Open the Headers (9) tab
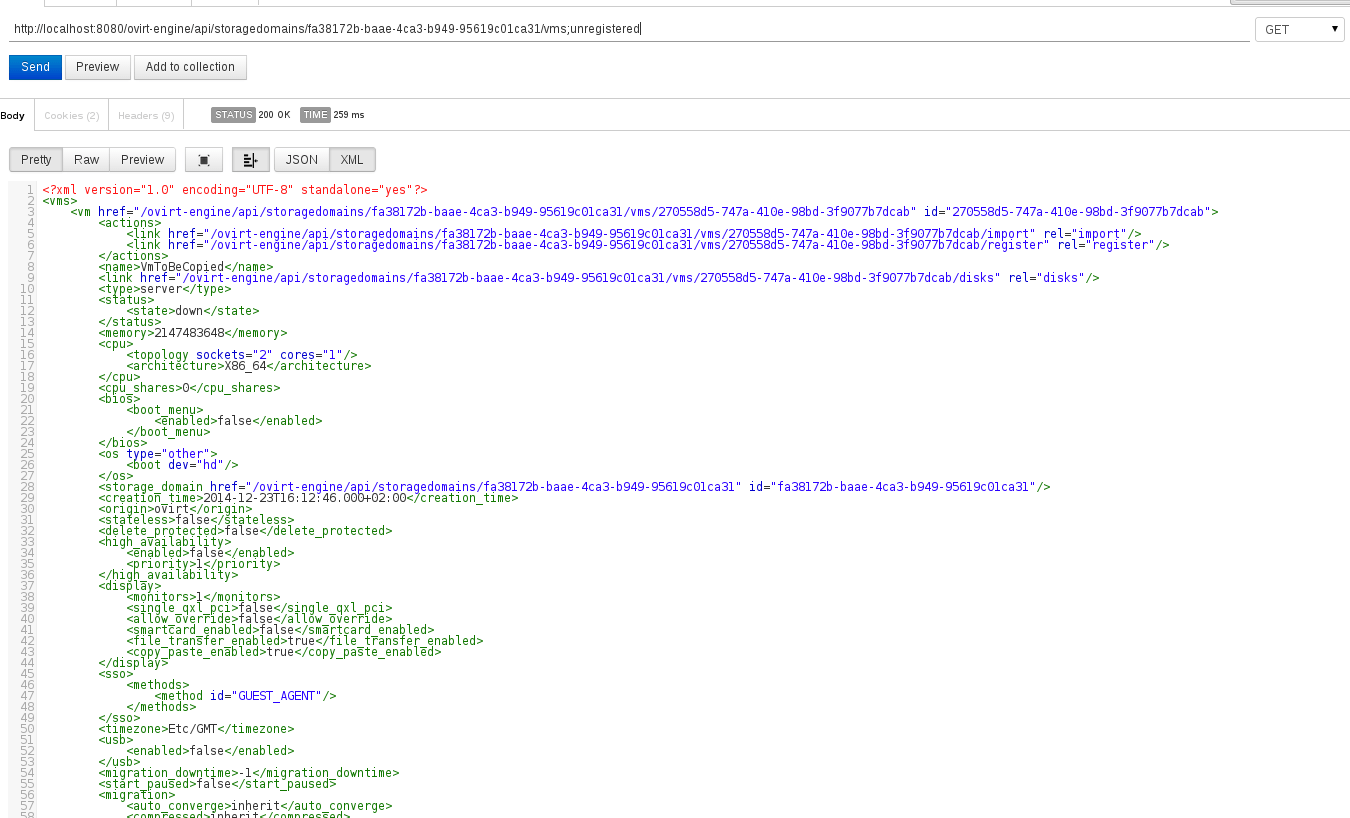 pos(145,115)
